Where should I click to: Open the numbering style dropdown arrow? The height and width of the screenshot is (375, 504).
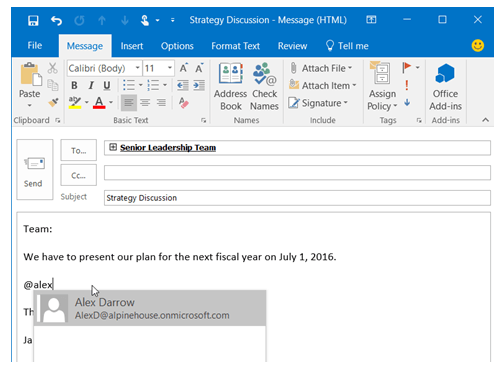click(x=165, y=85)
